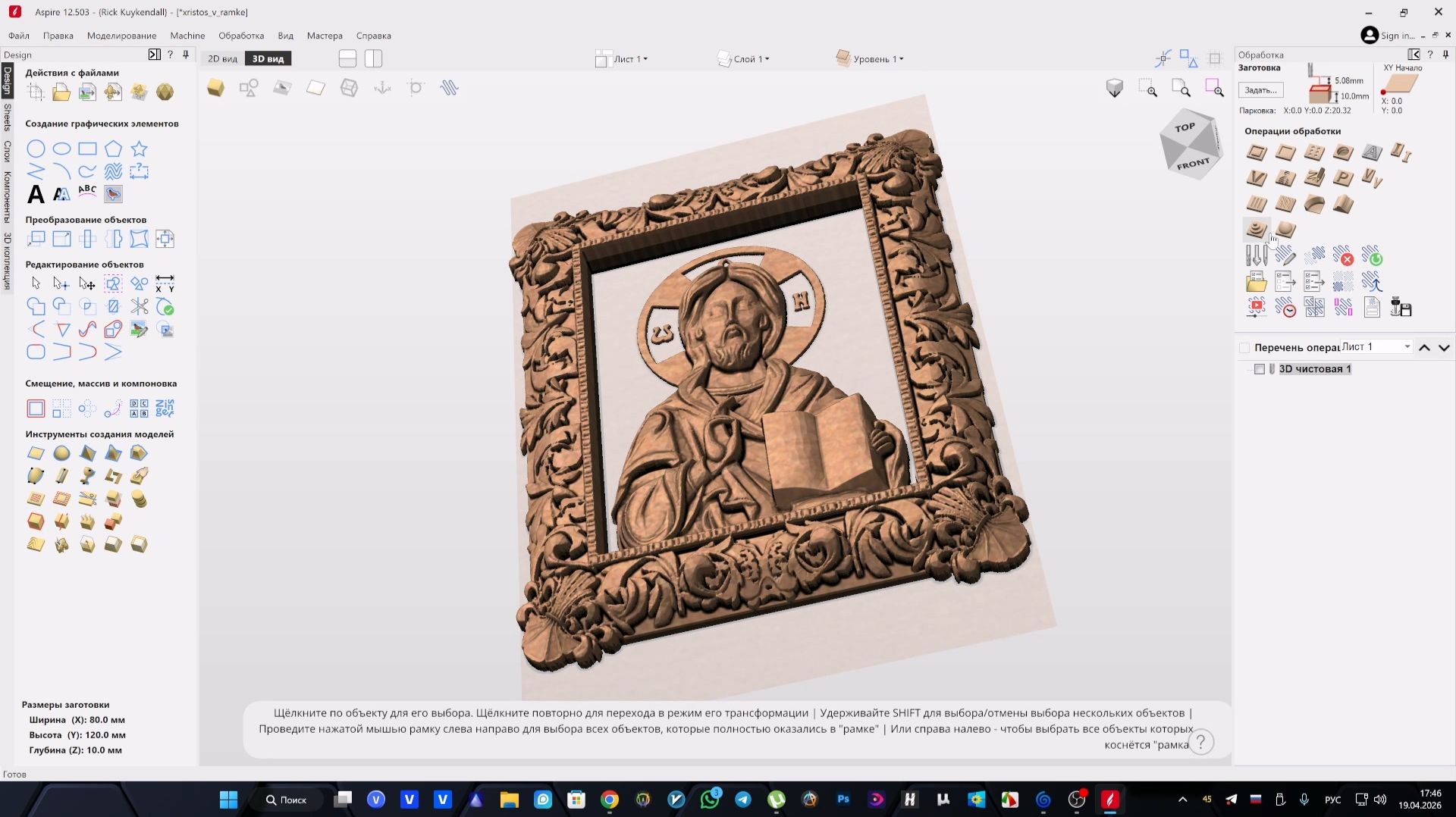Open the 3D roughing toolpath icon

(1257, 229)
